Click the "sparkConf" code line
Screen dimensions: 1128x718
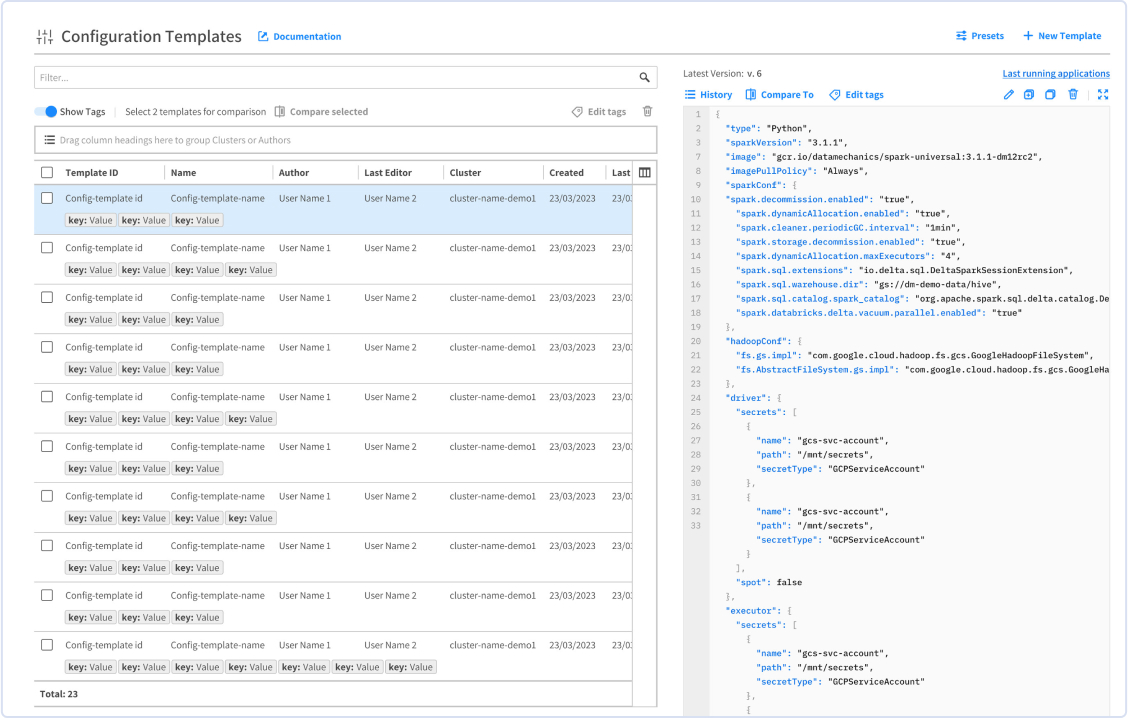coord(761,185)
